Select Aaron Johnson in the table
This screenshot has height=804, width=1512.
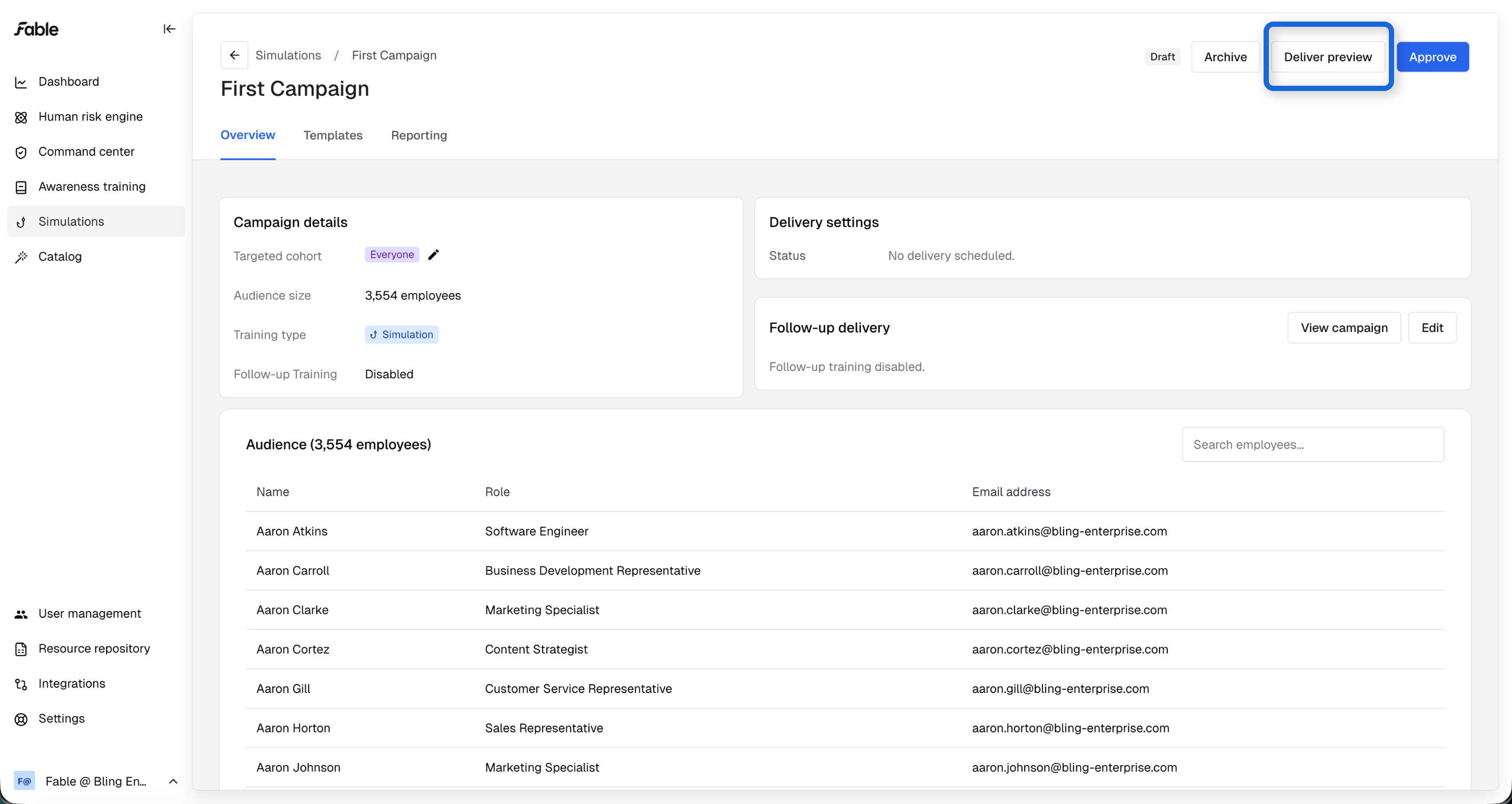pyautogui.click(x=298, y=767)
